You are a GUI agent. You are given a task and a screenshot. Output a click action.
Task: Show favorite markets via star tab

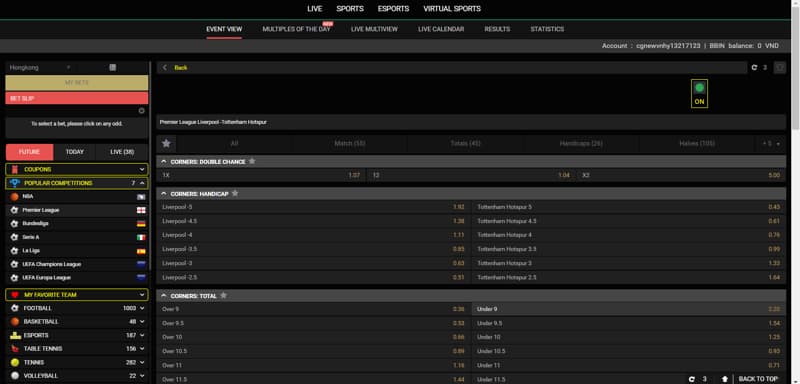click(x=166, y=144)
